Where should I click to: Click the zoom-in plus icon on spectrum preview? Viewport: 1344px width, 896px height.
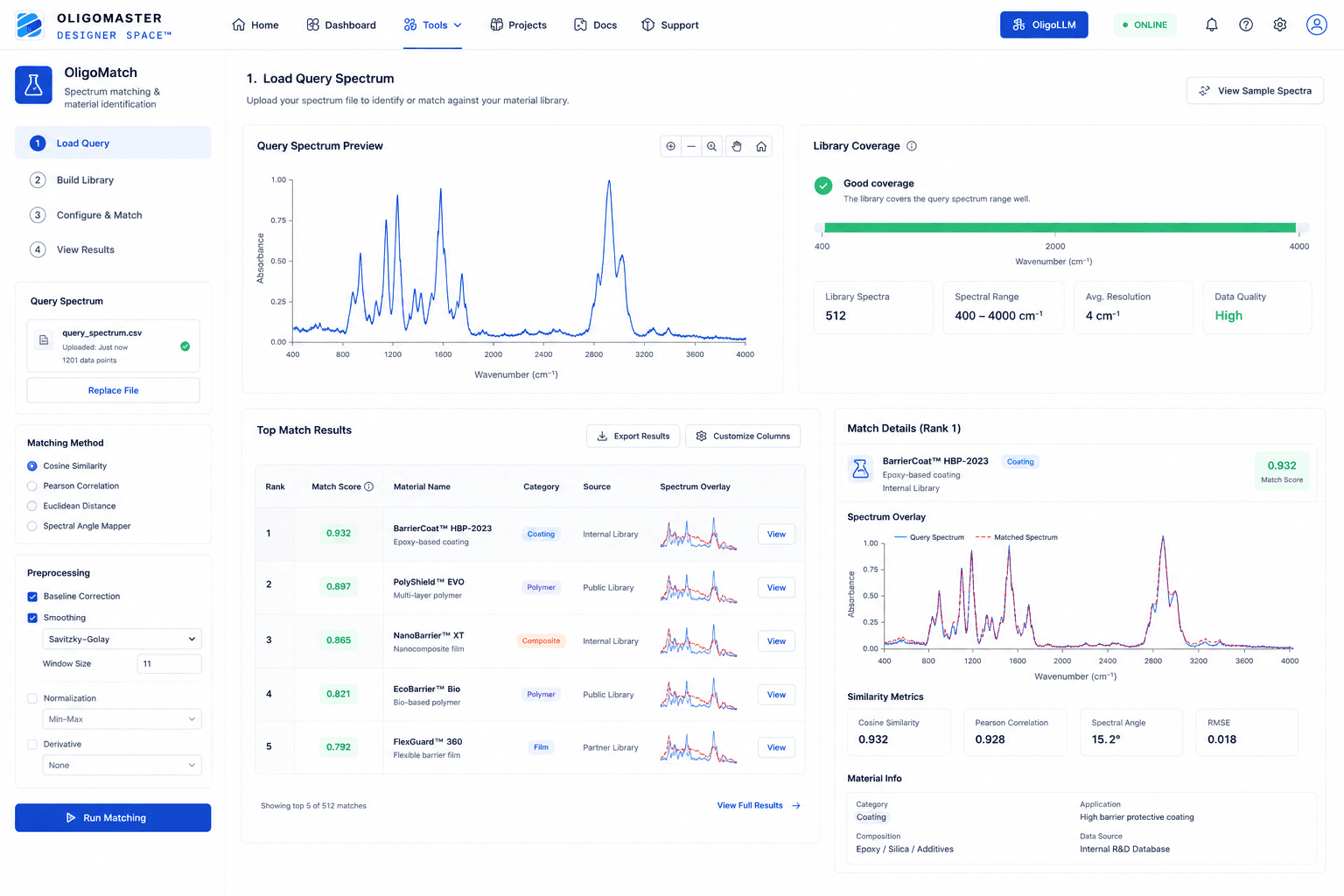click(x=670, y=146)
